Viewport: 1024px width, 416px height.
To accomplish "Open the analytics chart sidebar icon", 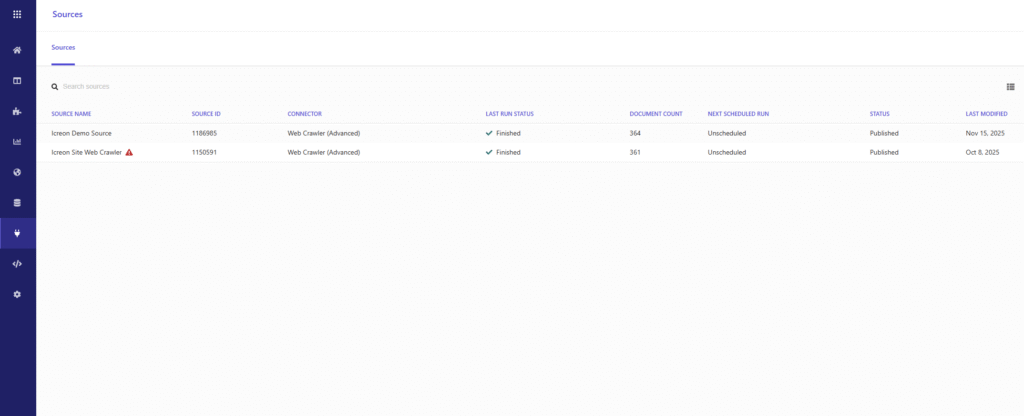I will tap(17, 142).
